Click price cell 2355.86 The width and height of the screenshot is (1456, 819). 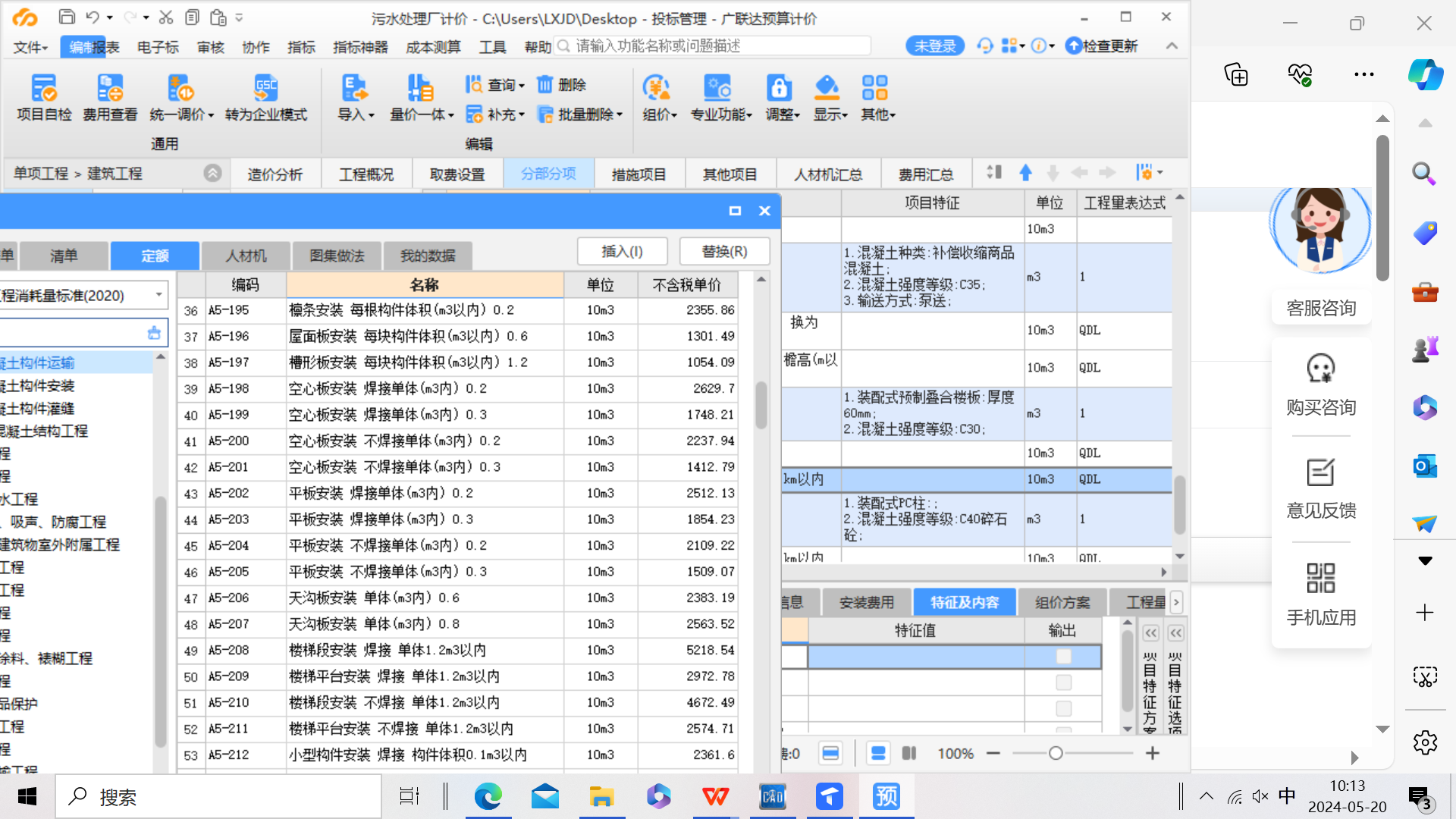tap(687, 310)
